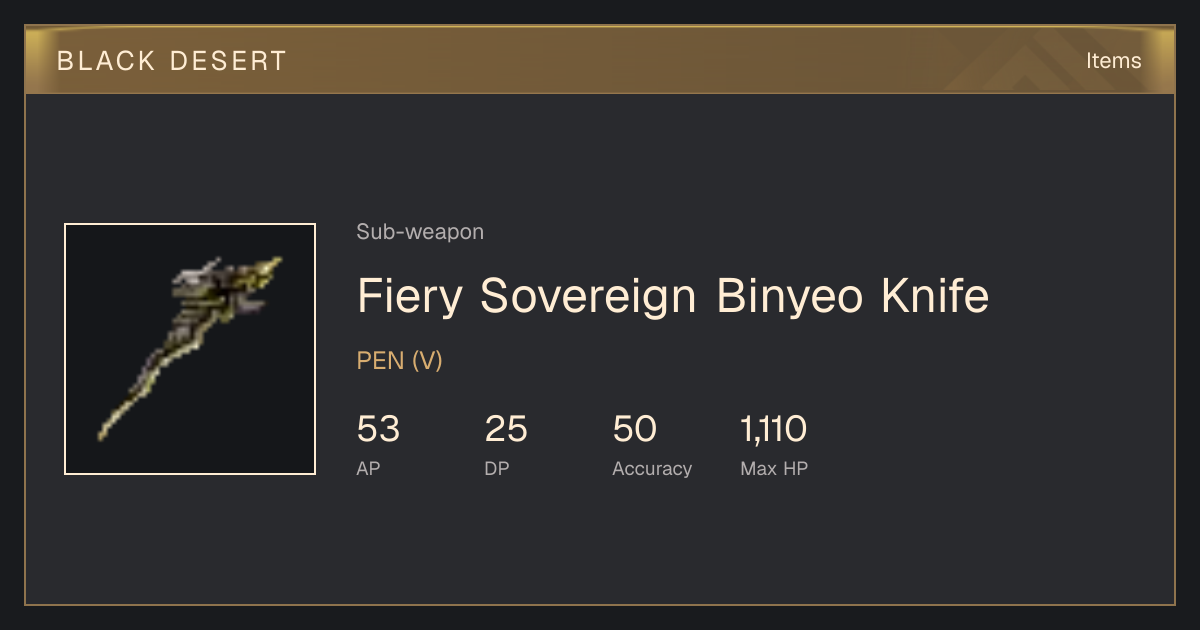Click the DP stat label
This screenshot has height=630, width=1200.
pos(497,468)
